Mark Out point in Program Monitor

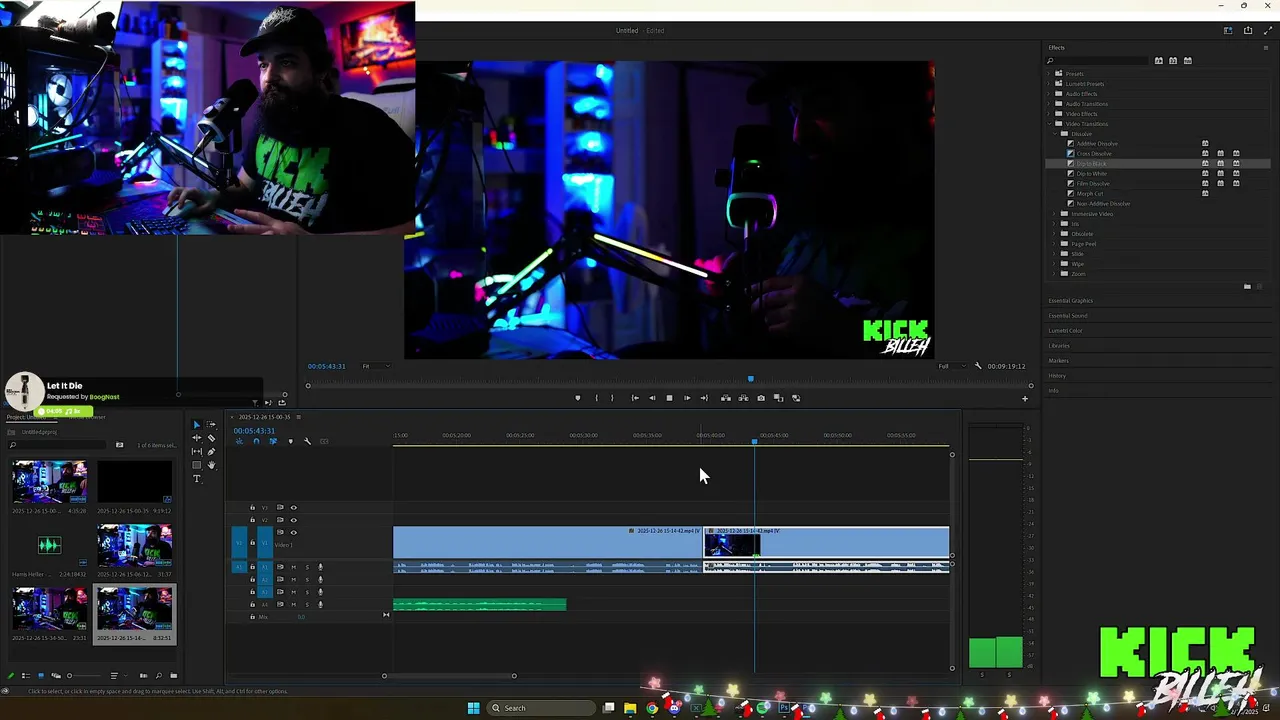(x=612, y=398)
